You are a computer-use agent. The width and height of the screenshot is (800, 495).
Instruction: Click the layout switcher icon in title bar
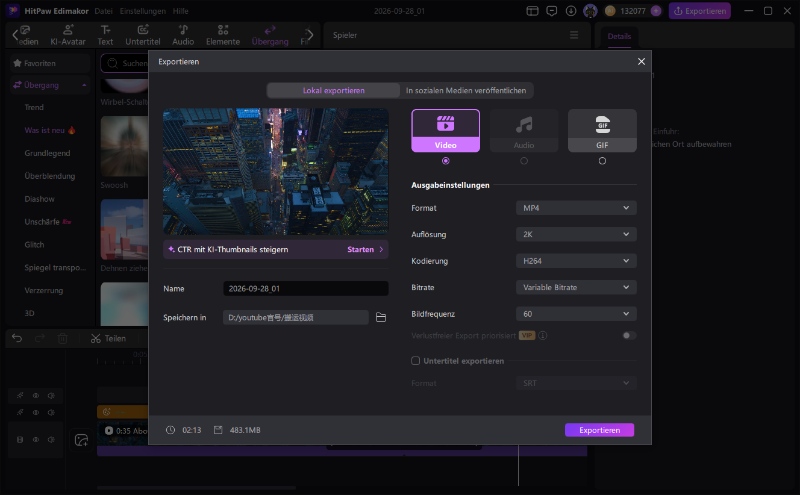[532, 11]
